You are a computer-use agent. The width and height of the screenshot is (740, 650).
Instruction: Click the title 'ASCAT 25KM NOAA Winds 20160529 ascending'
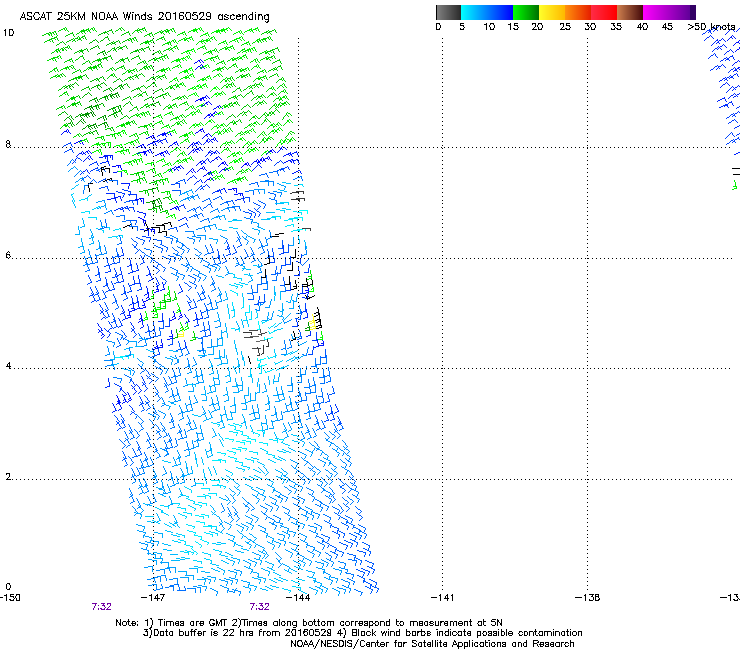click(144, 17)
